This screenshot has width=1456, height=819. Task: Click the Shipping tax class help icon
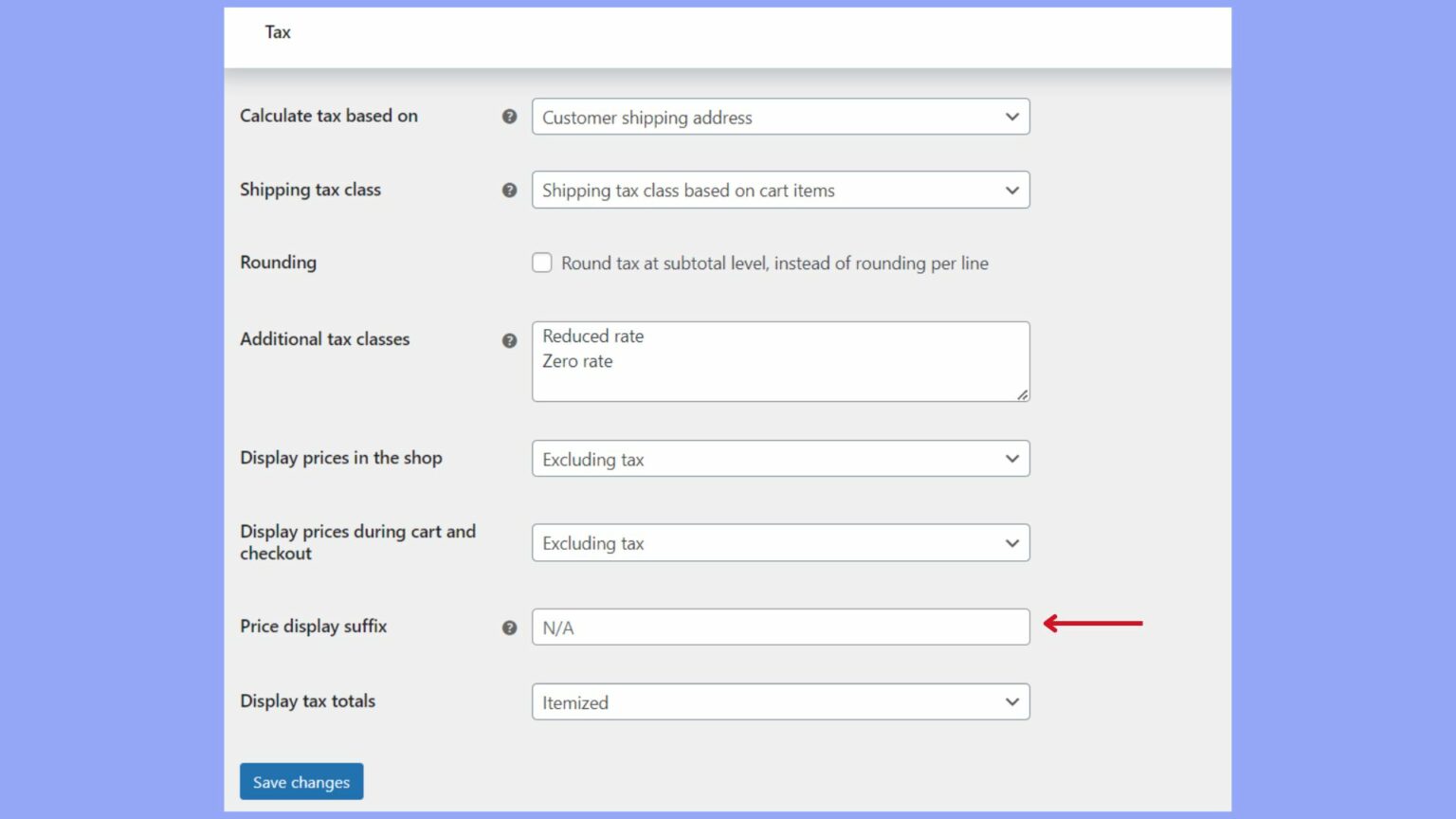pos(510,191)
